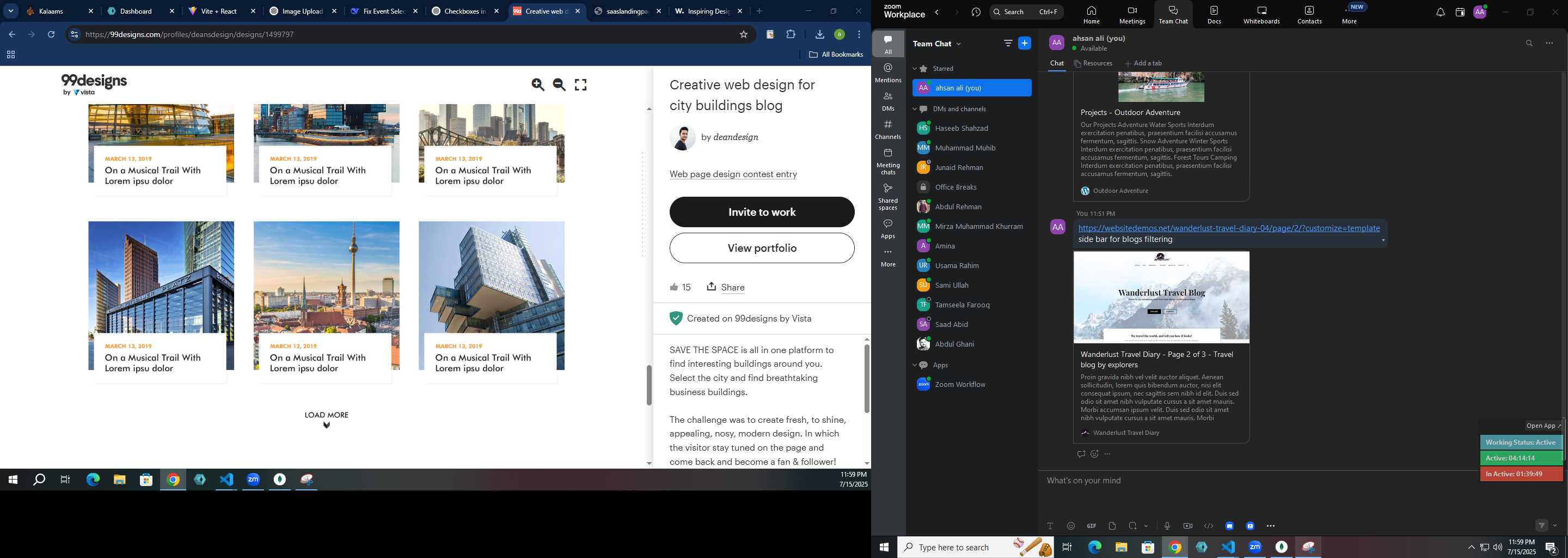Record an audio message microphone icon
Image resolution: width=1568 pixels, height=558 pixels.
click(x=1167, y=526)
